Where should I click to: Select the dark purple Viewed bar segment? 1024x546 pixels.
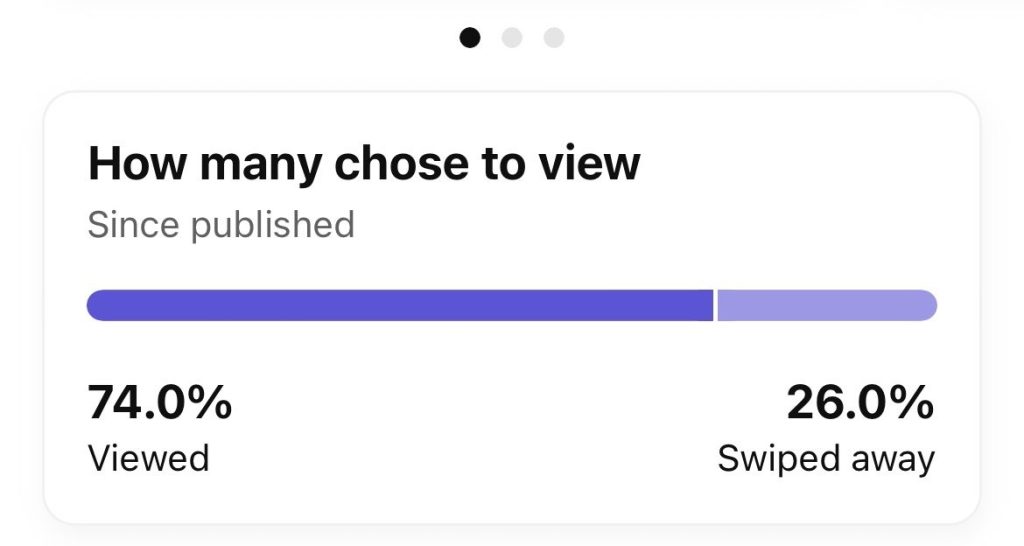(x=400, y=306)
